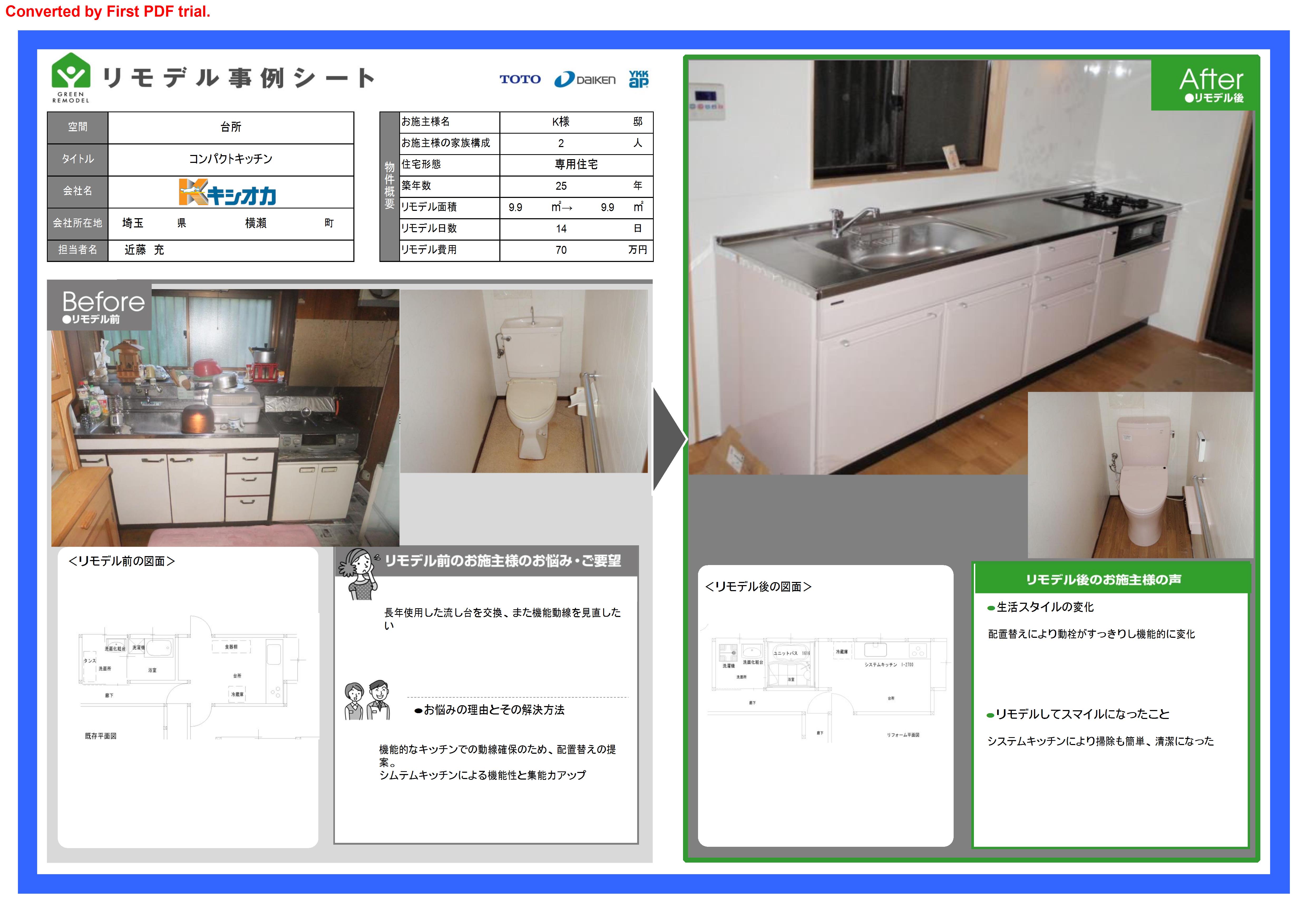Click the remodel cost value 70
1307x924 pixels.
561,250
